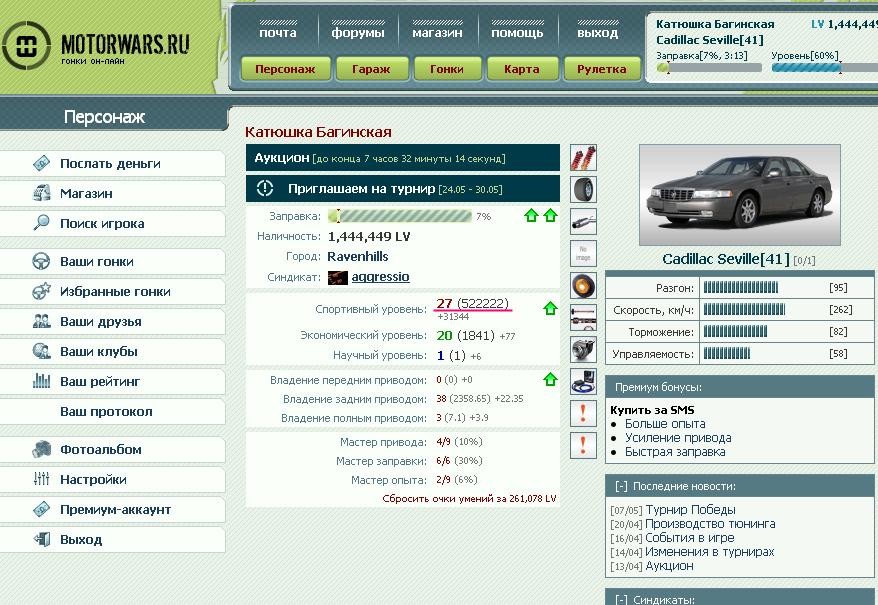
Task: Click the cash amount 1,444,449 LV
Action: click(369, 236)
